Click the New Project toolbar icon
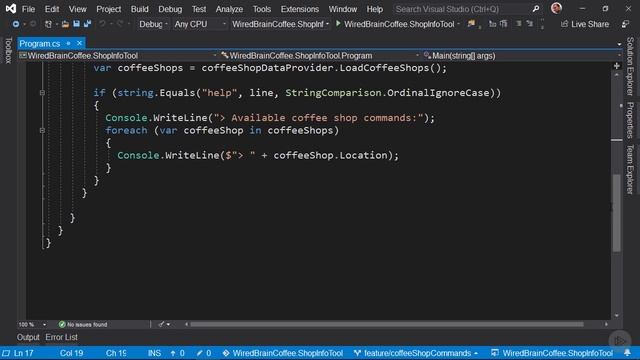Screen dimensions: 640x360 [48, 24]
